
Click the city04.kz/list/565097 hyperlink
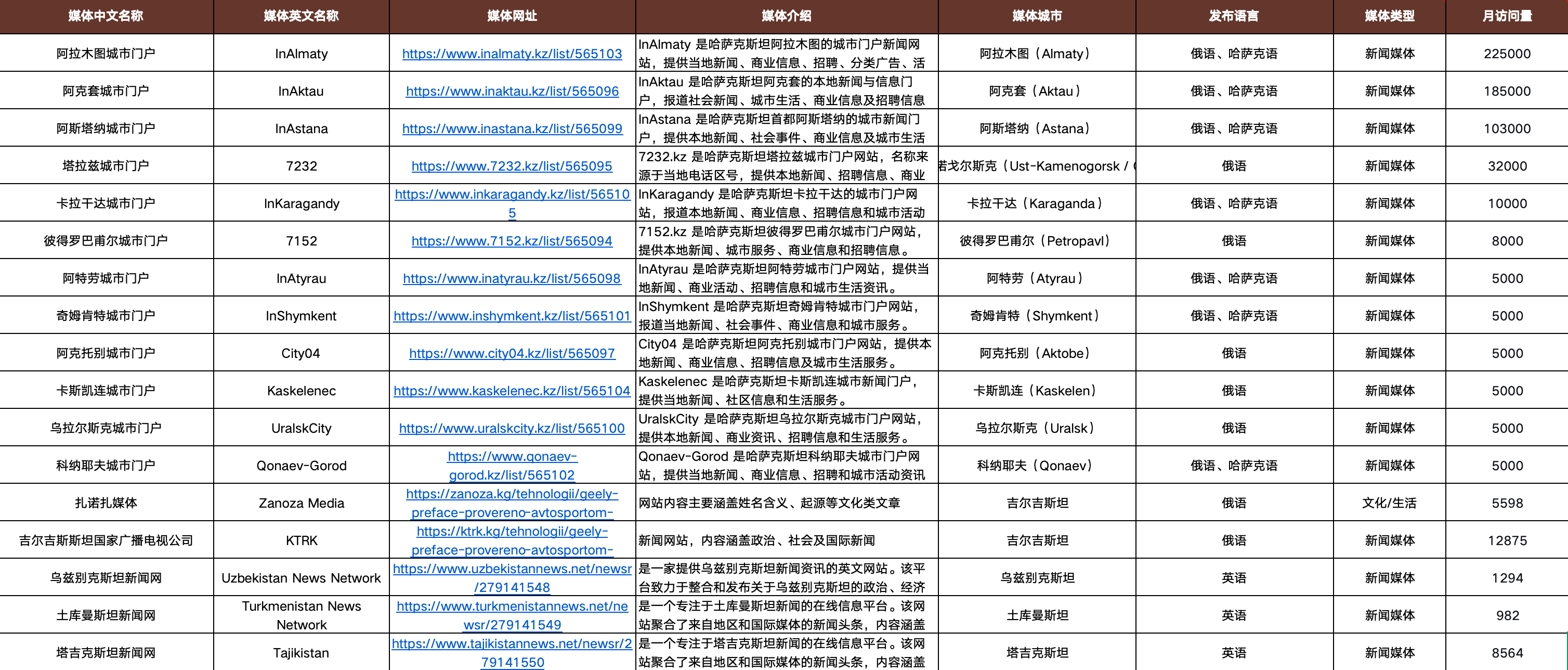click(512, 353)
